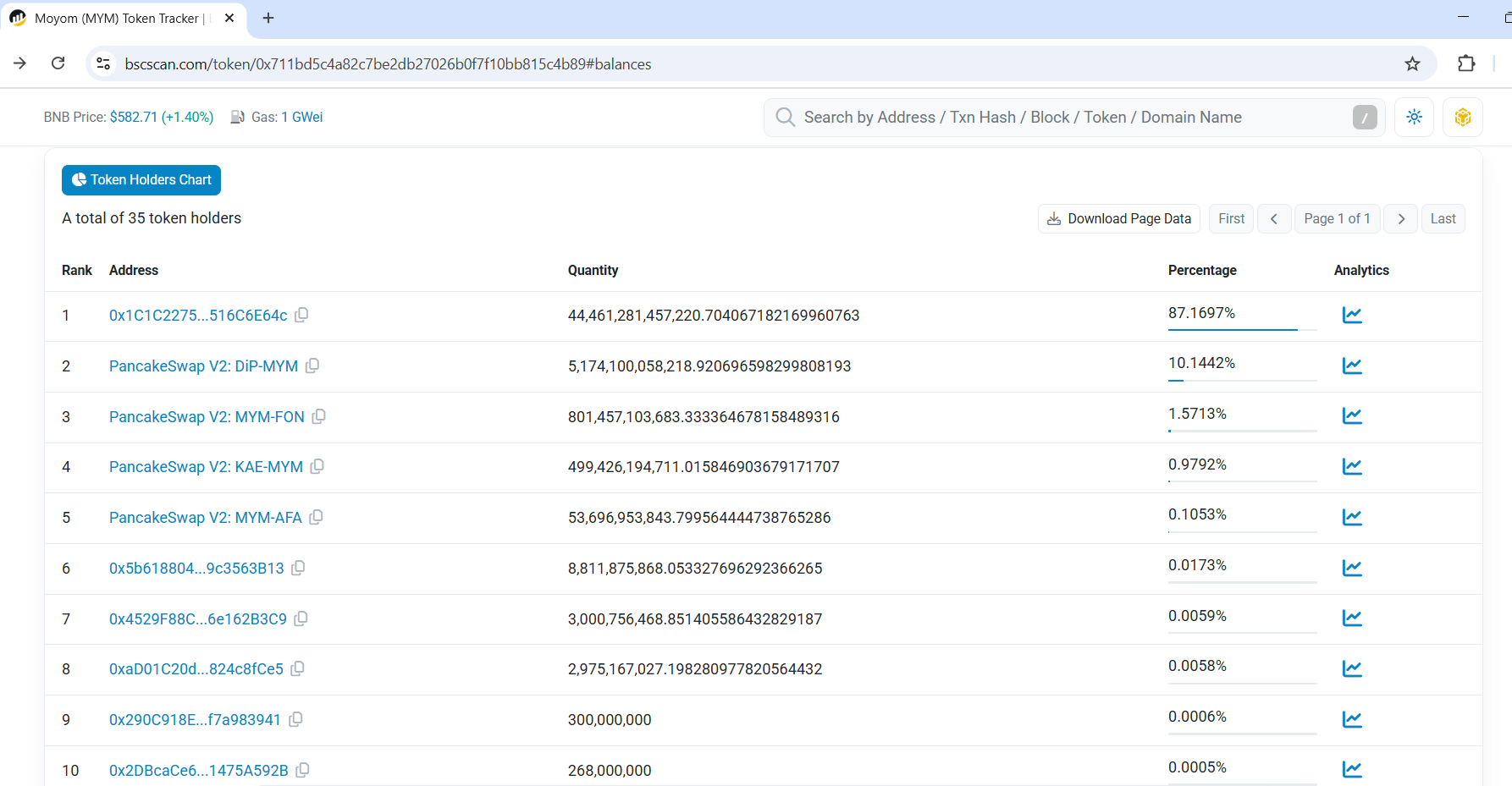Open analytics chart for PancakeSwap V2: MYM-FON

(x=1352, y=416)
